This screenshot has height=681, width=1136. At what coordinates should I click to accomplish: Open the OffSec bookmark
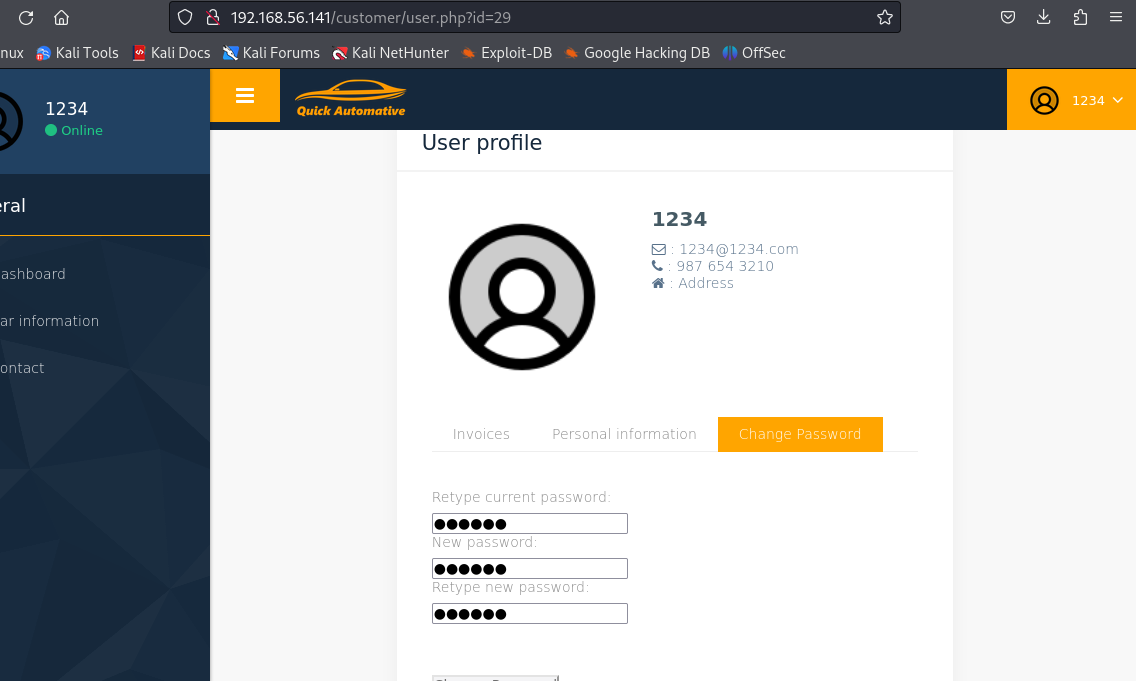pyautogui.click(x=754, y=53)
